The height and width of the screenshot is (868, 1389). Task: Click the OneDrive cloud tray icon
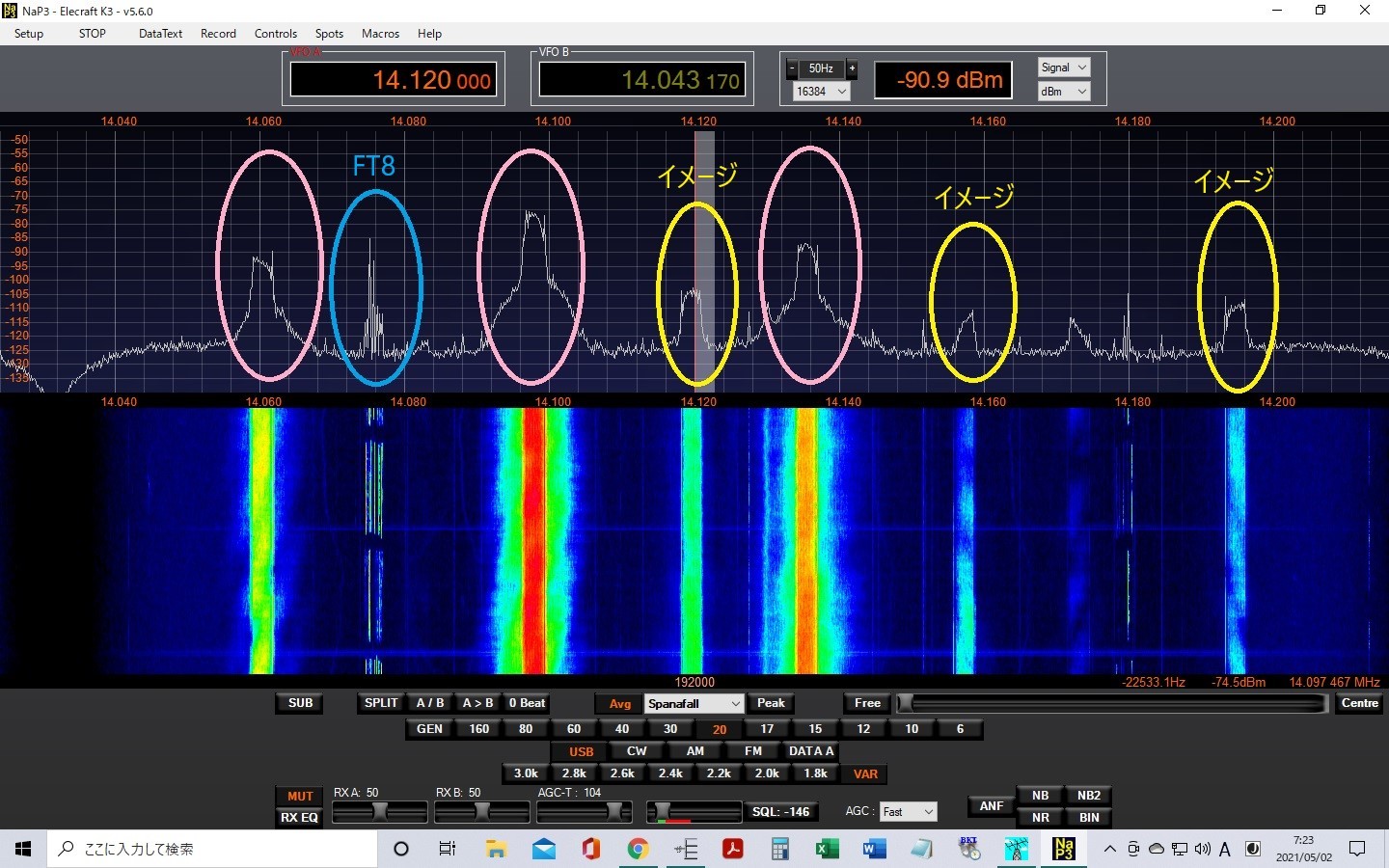pyautogui.click(x=1156, y=849)
